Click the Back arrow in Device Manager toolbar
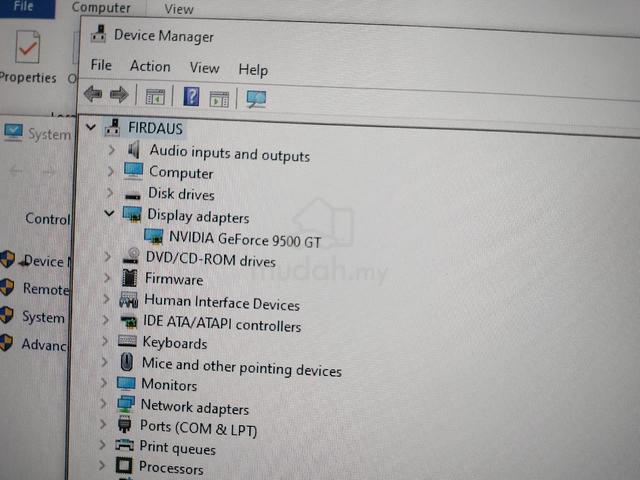The image size is (640, 480). [x=93, y=94]
